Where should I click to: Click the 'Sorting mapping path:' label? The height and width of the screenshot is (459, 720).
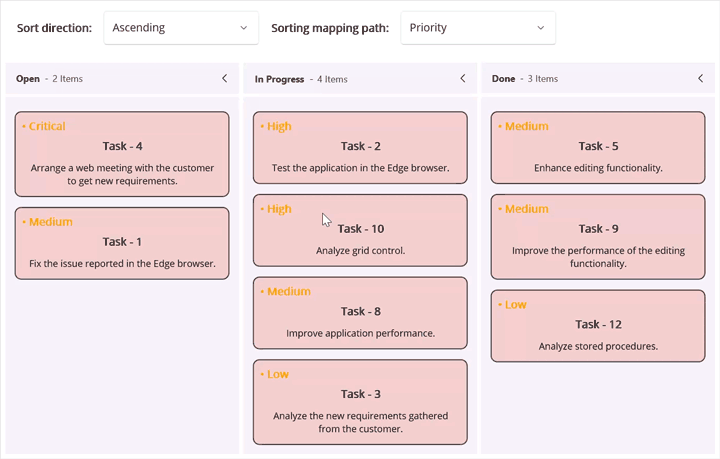(330, 28)
